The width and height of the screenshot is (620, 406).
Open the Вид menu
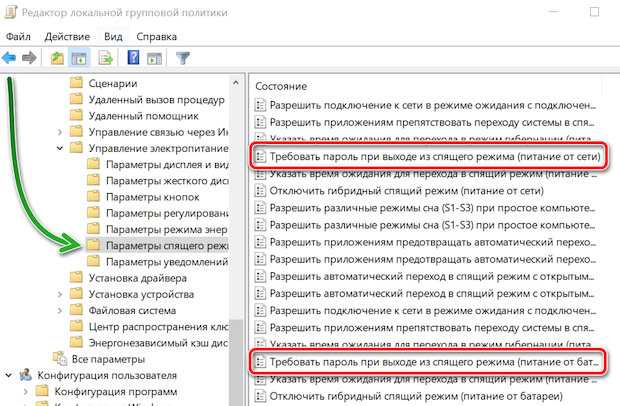(113, 37)
